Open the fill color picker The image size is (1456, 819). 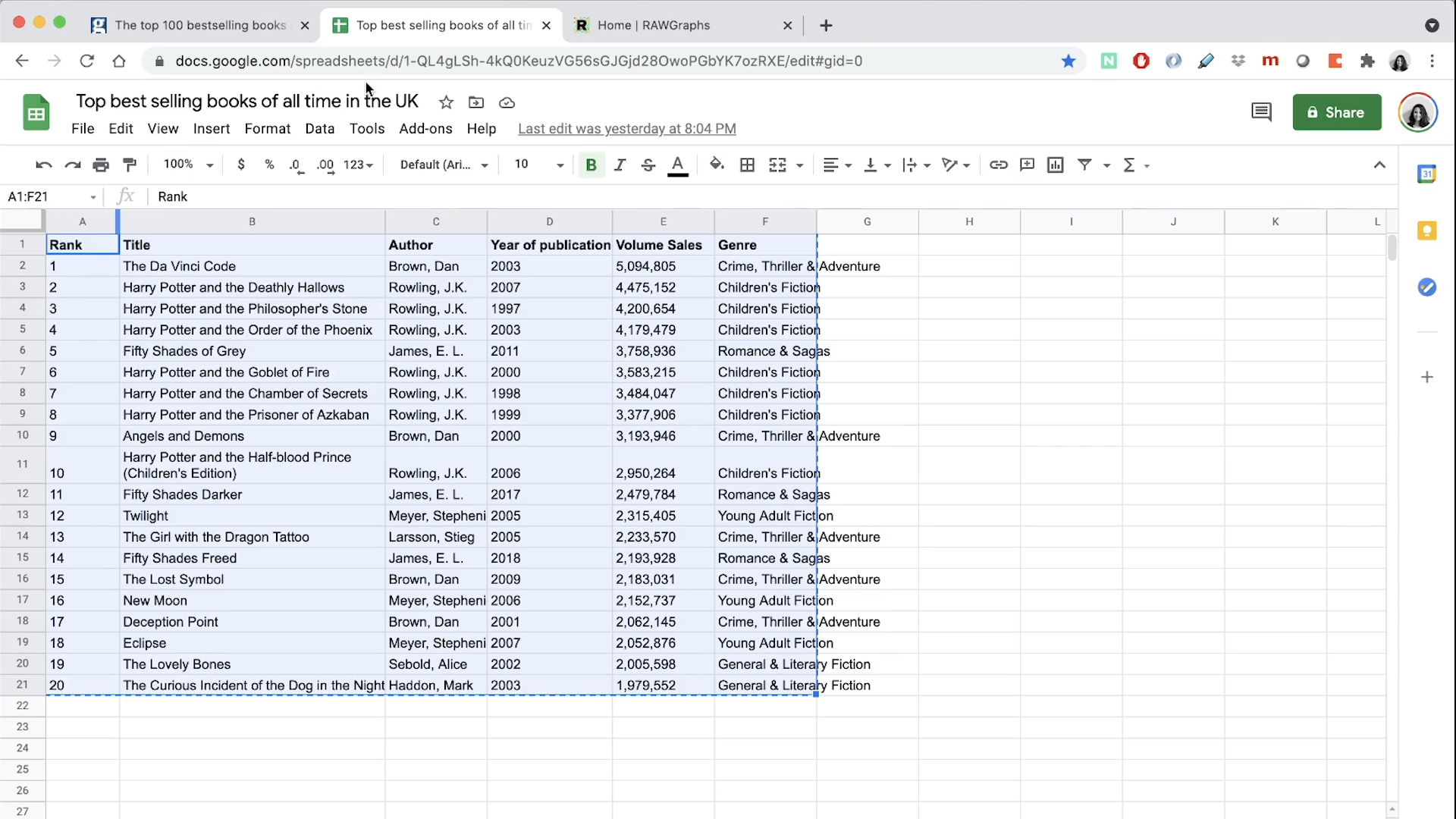(716, 165)
